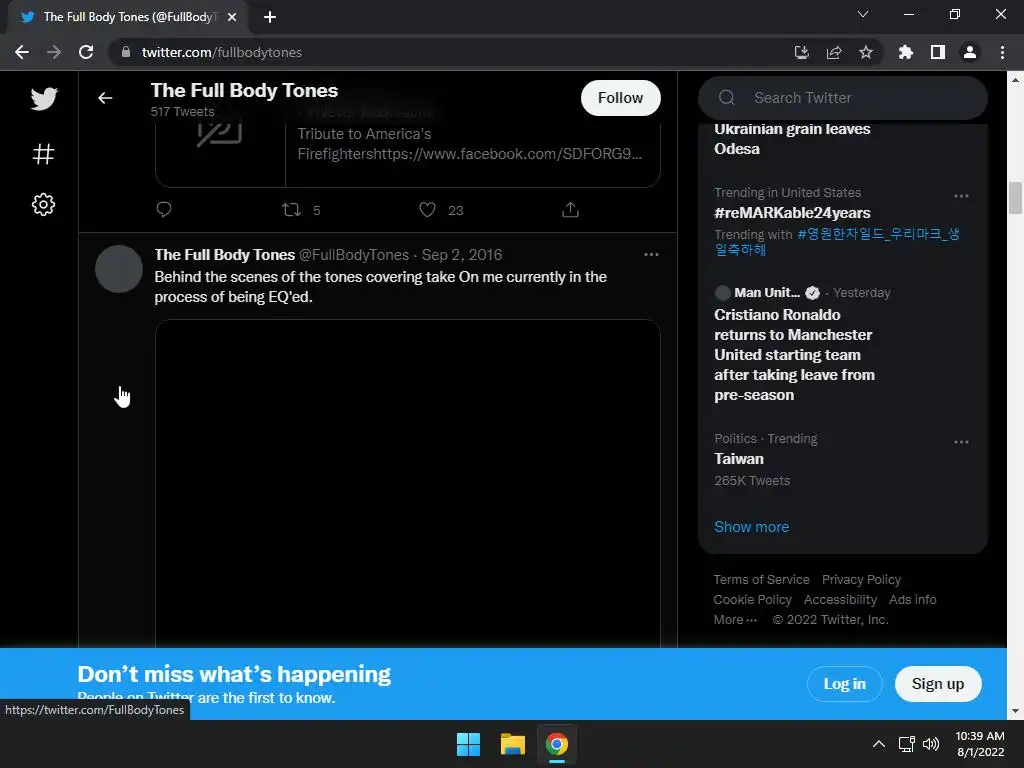Open the Settings gear in sidebar
Viewport: 1024px width, 768px height.
point(44,204)
